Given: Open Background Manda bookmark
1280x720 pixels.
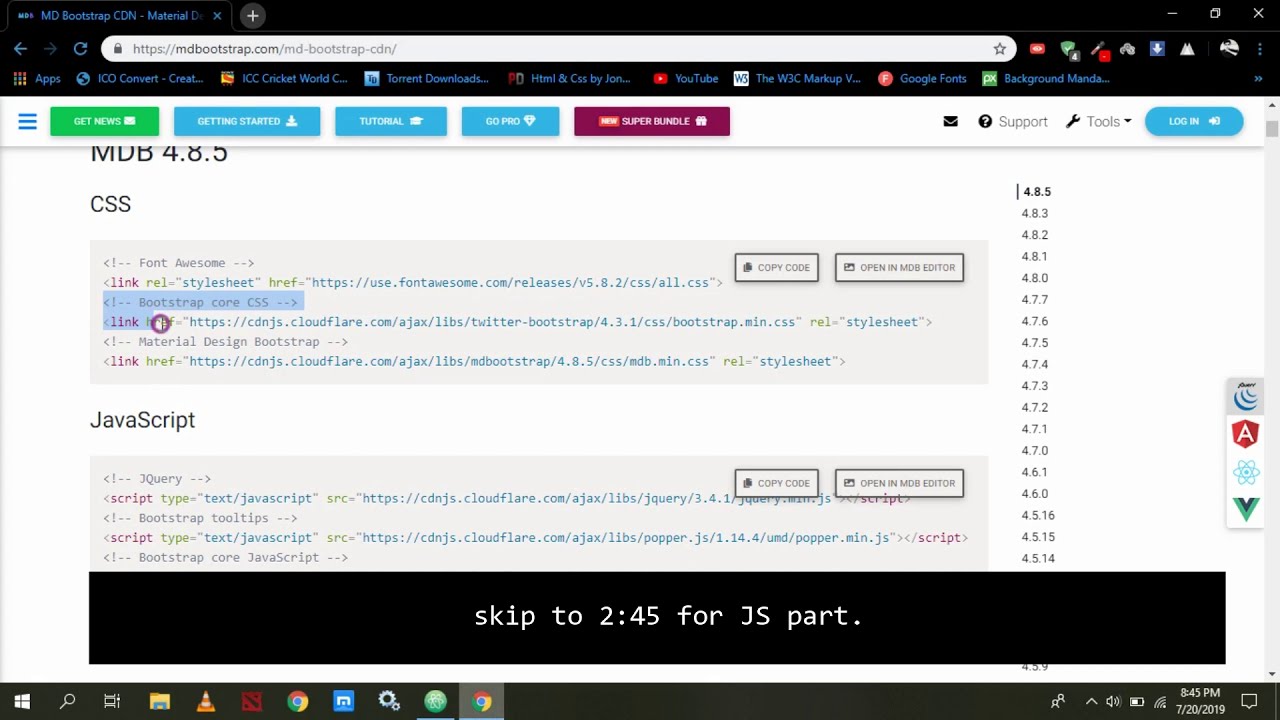Looking at the screenshot, I should tap(1046, 78).
